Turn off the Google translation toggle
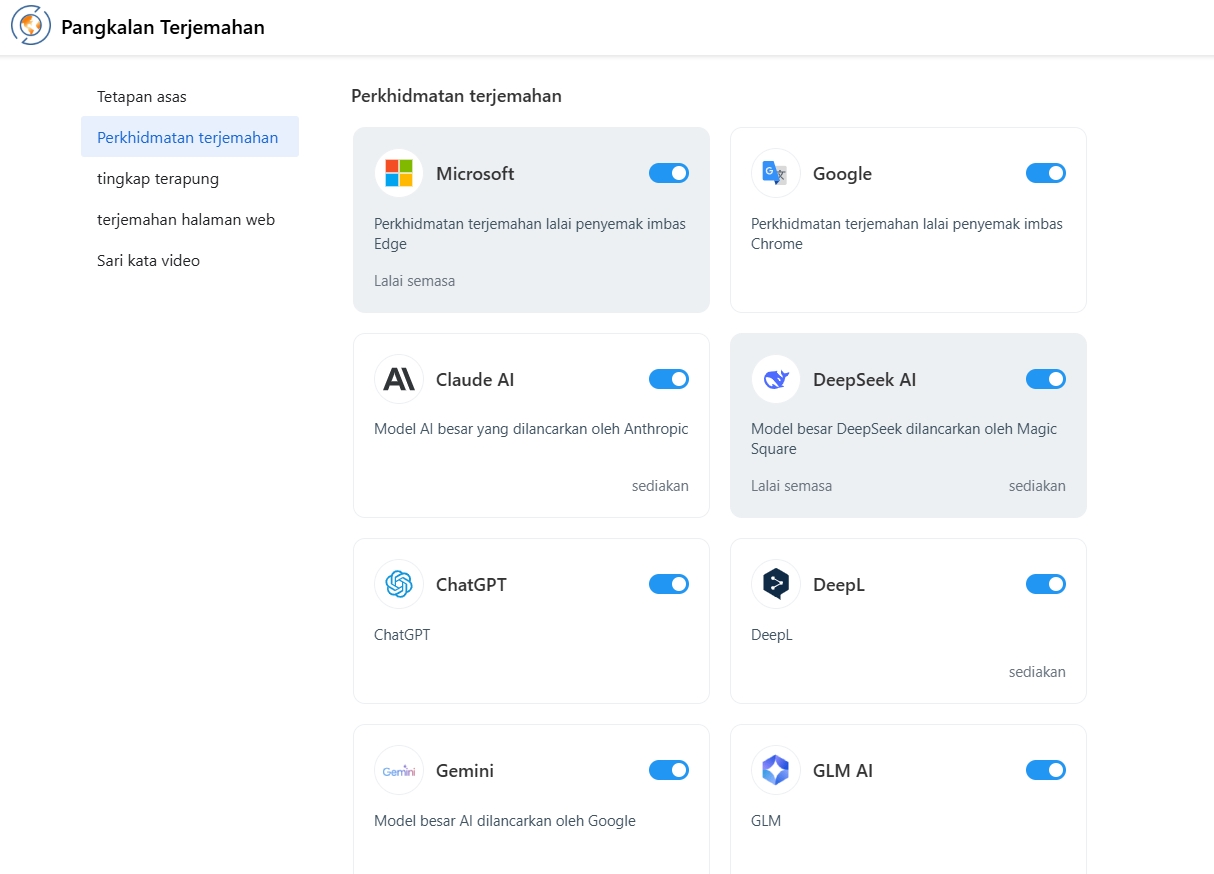1214x874 pixels. pos(1046,173)
